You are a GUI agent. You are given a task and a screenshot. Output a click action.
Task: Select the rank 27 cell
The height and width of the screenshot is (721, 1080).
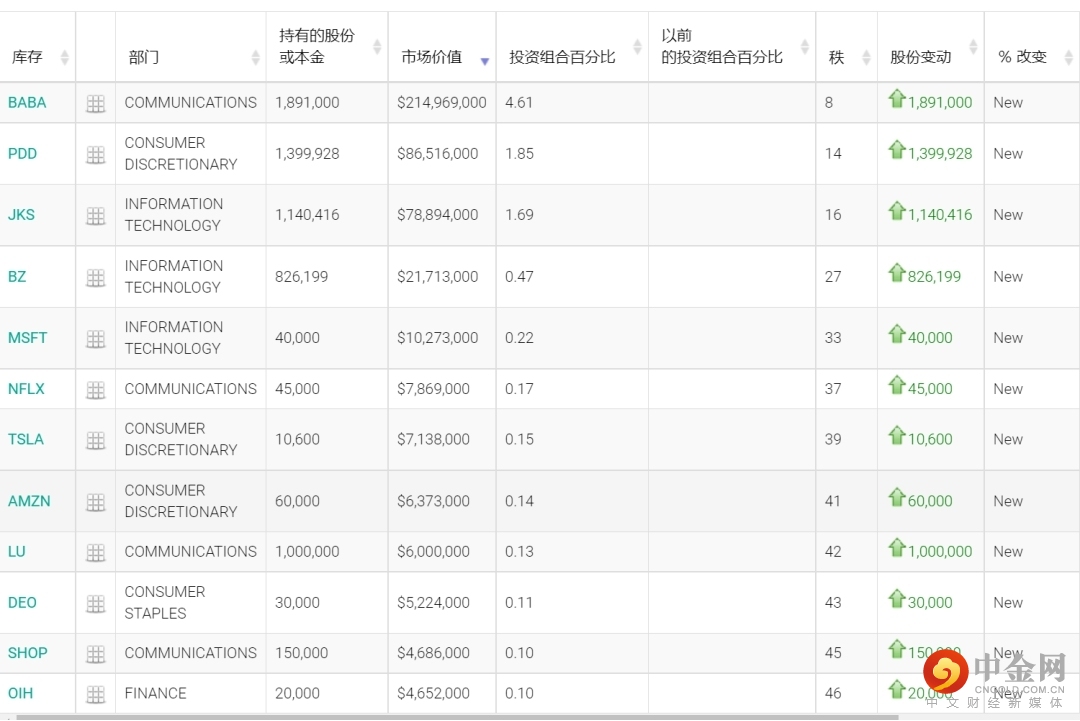pos(847,277)
